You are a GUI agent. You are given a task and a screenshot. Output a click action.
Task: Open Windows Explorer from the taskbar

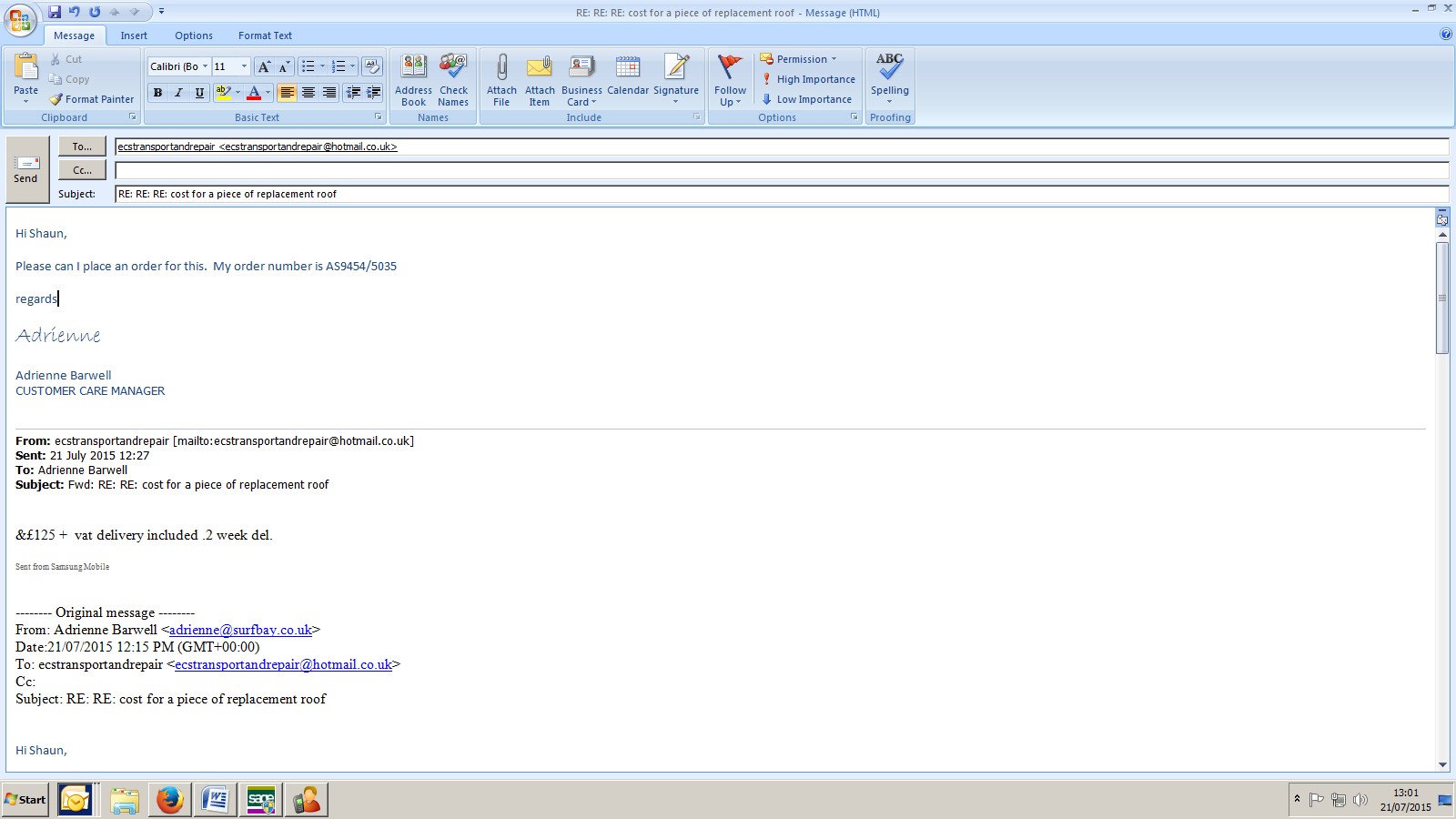point(125,800)
